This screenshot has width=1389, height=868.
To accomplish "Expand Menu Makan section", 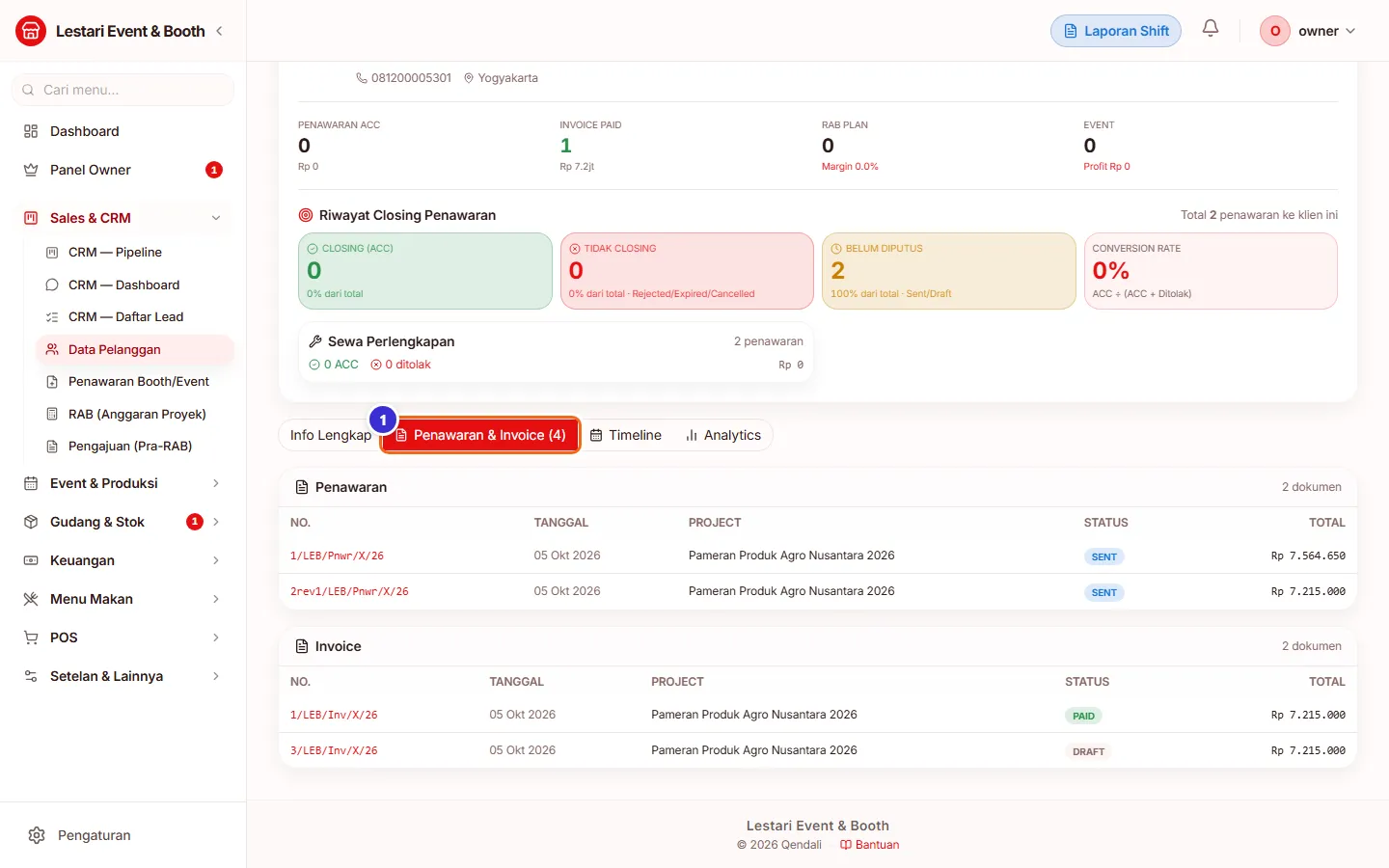I will pos(123,599).
